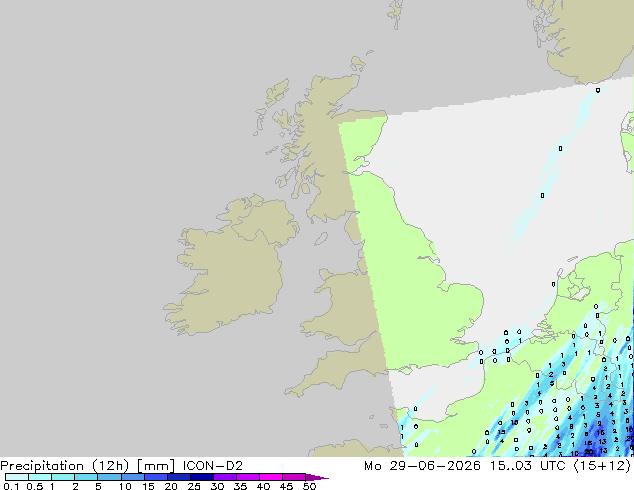Click the 35–40 mm legend swatch
This screenshot has width=634, height=490.
pyautogui.click(x=248, y=477)
